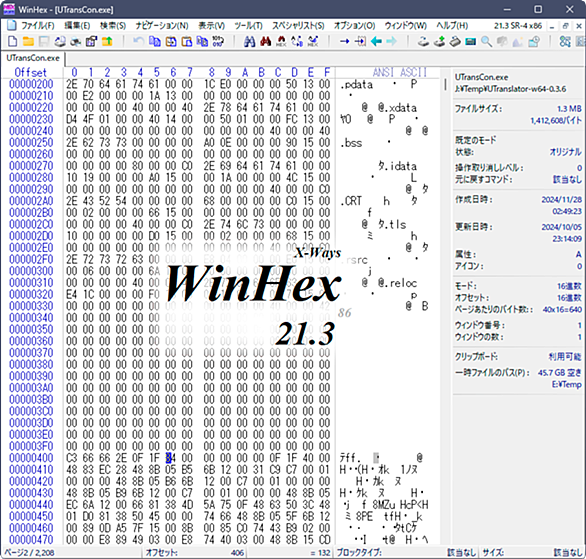Click the = 132 value in status bar
586x559 pixels.
[320, 553]
